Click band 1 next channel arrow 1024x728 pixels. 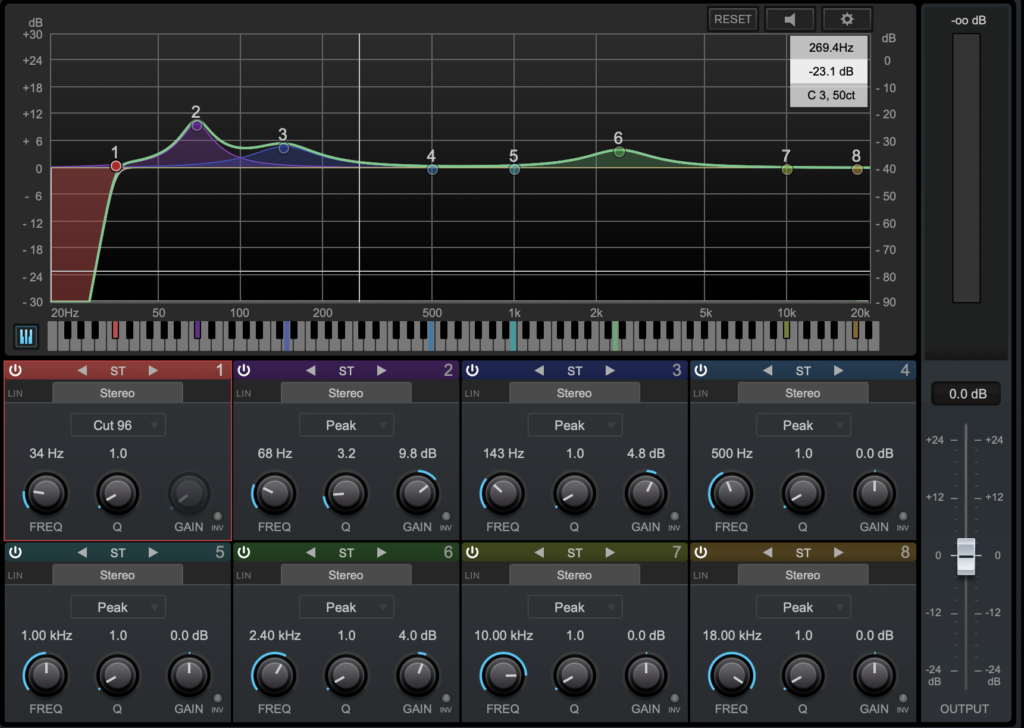[153, 371]
